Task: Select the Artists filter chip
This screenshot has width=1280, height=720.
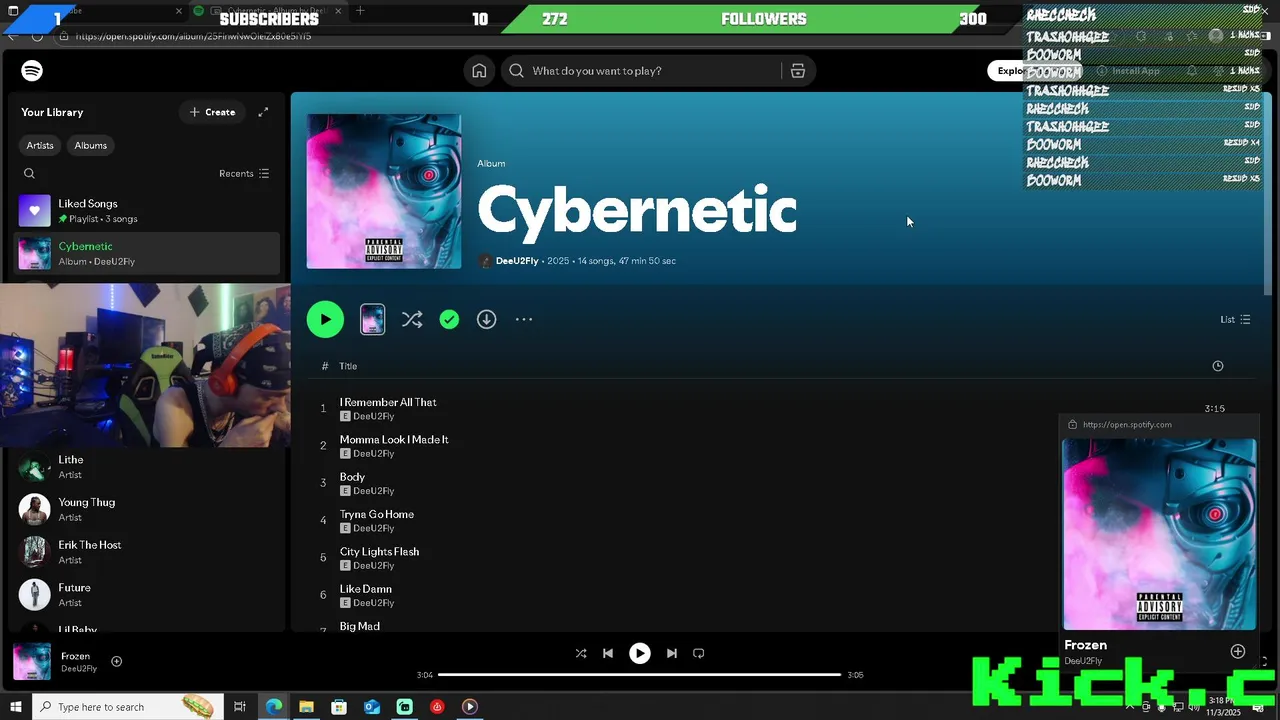Action: (x=40, y=145)
